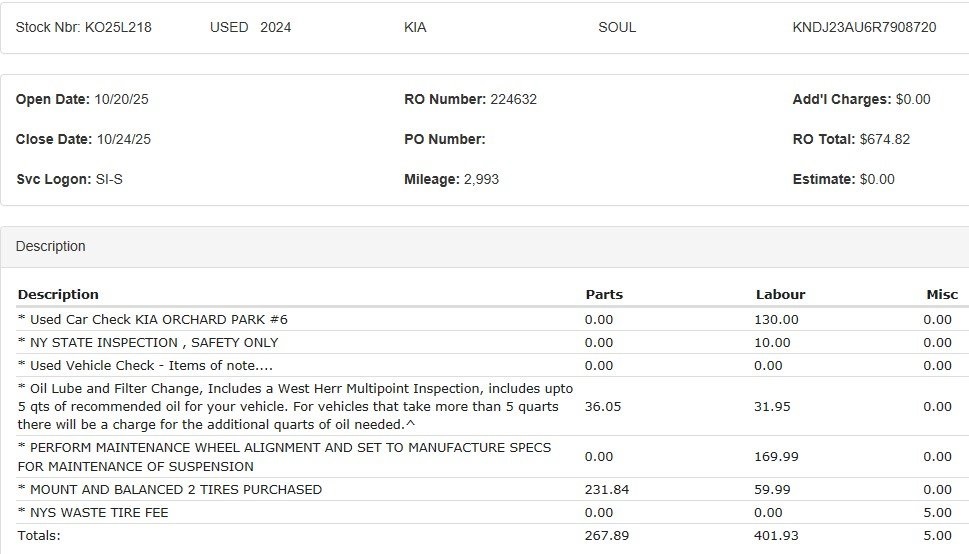
Task: Select the VIN KNDJ23AU6R7908720
Action: pyautogui.click(x=864, y=27)
